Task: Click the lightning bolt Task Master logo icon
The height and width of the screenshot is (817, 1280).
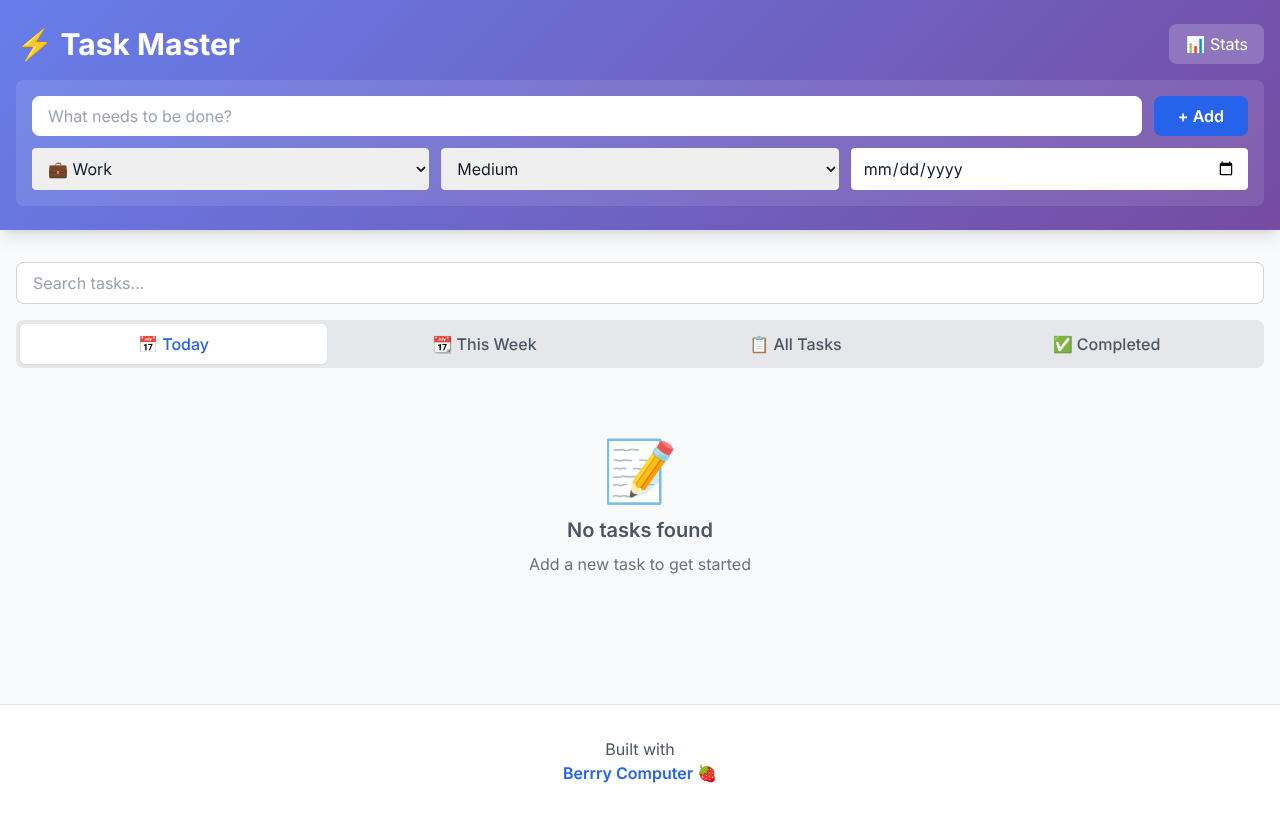Action: coord(33,44)
